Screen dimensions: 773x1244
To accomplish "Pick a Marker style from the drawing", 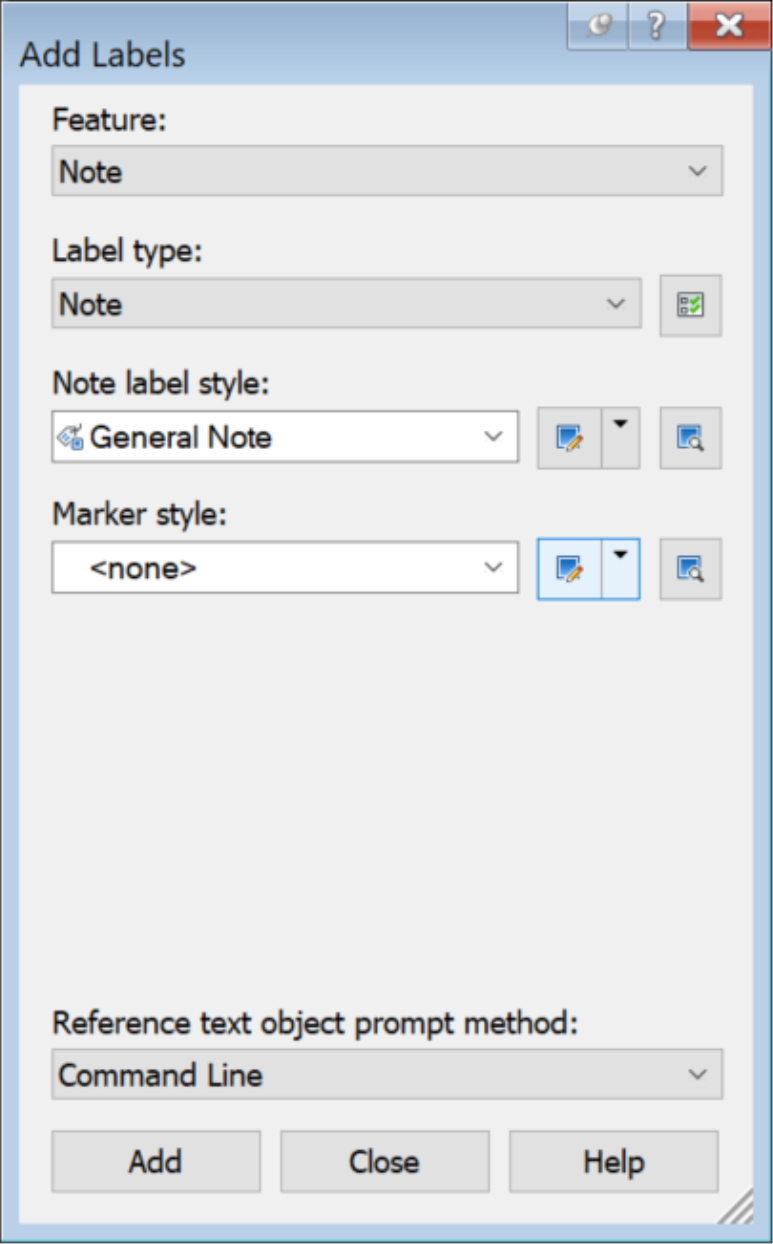I will [690, 569].
